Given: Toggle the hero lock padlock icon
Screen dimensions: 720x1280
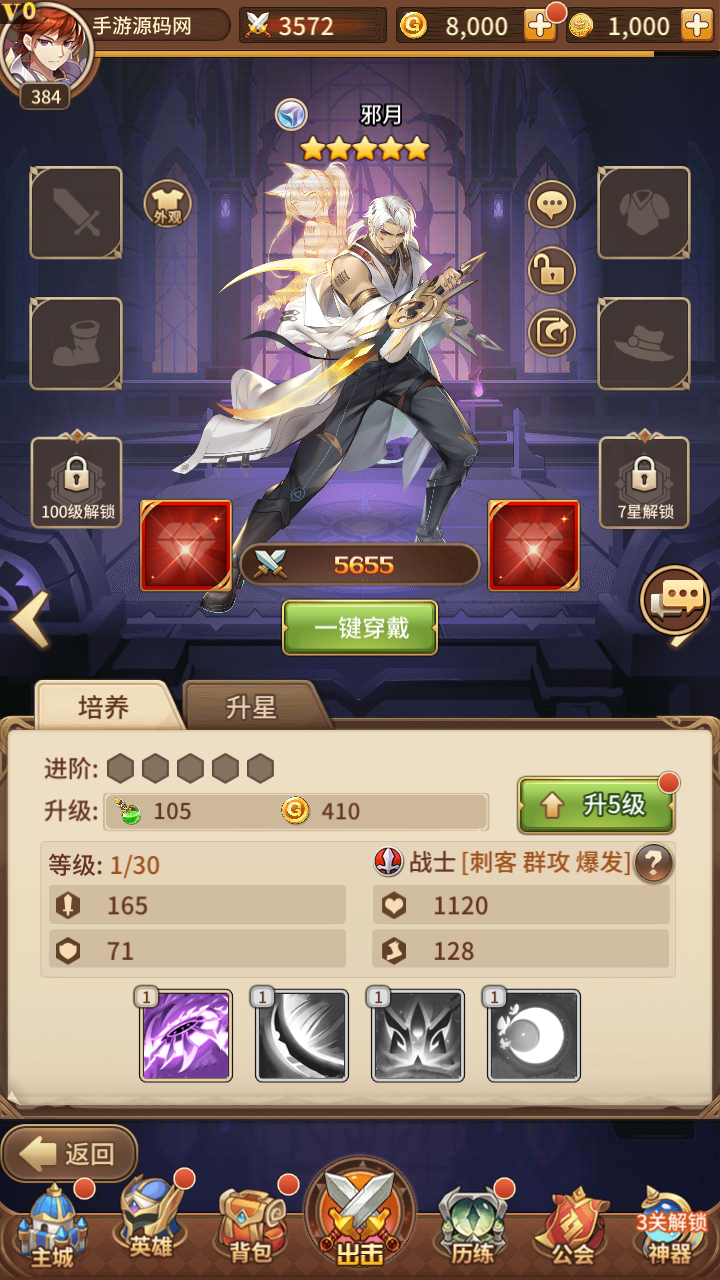Looking at the screenshot, I should click(552, 269).
